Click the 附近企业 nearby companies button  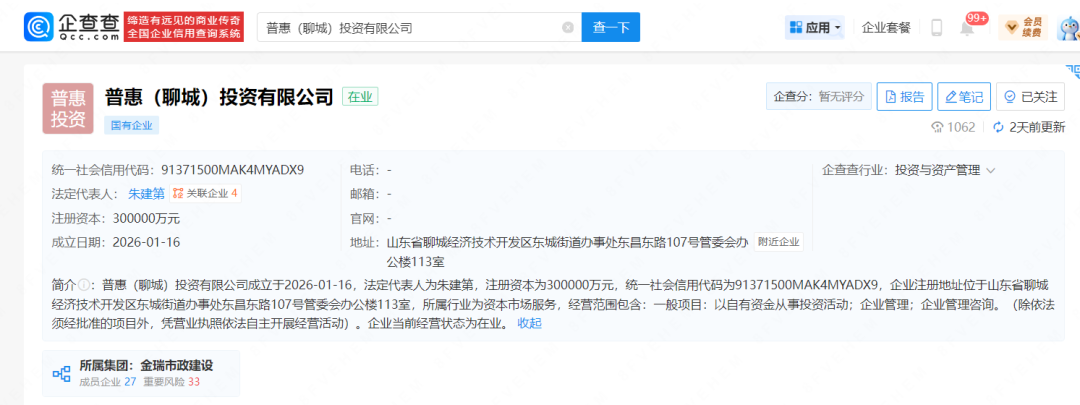pyautogui.click(x=778, y=242)
